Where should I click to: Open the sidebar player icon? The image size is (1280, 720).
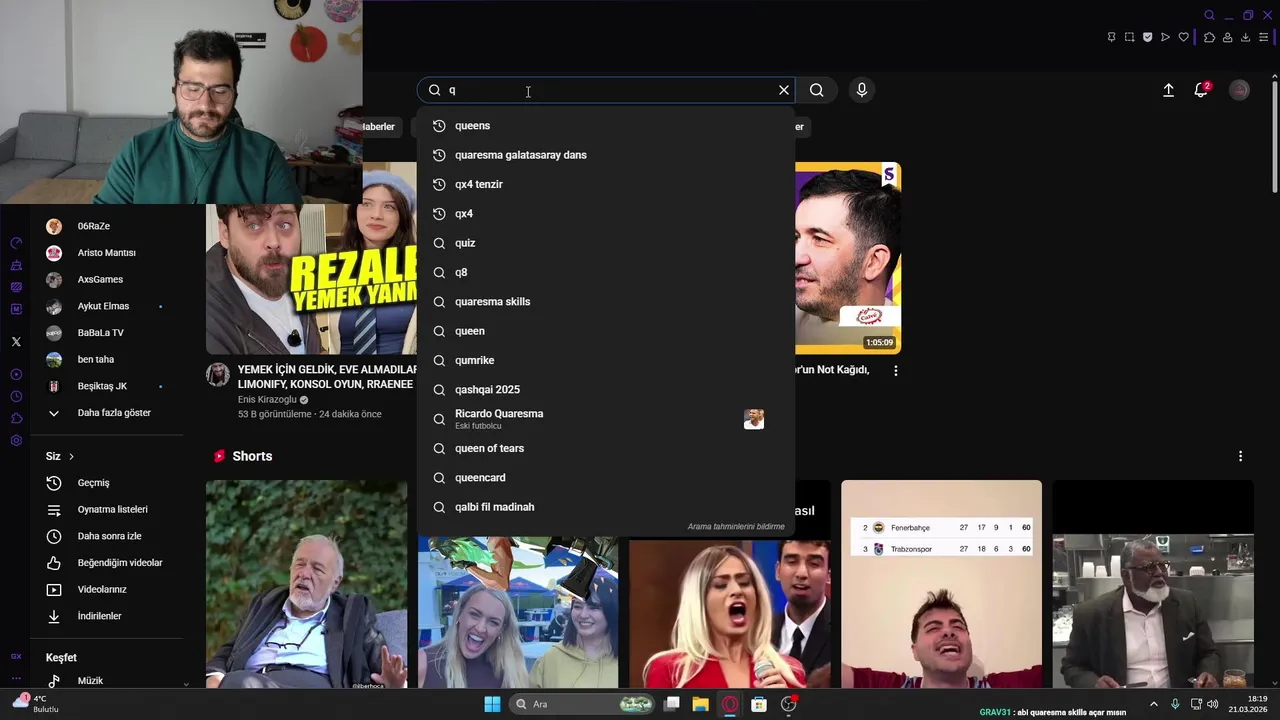16,374
